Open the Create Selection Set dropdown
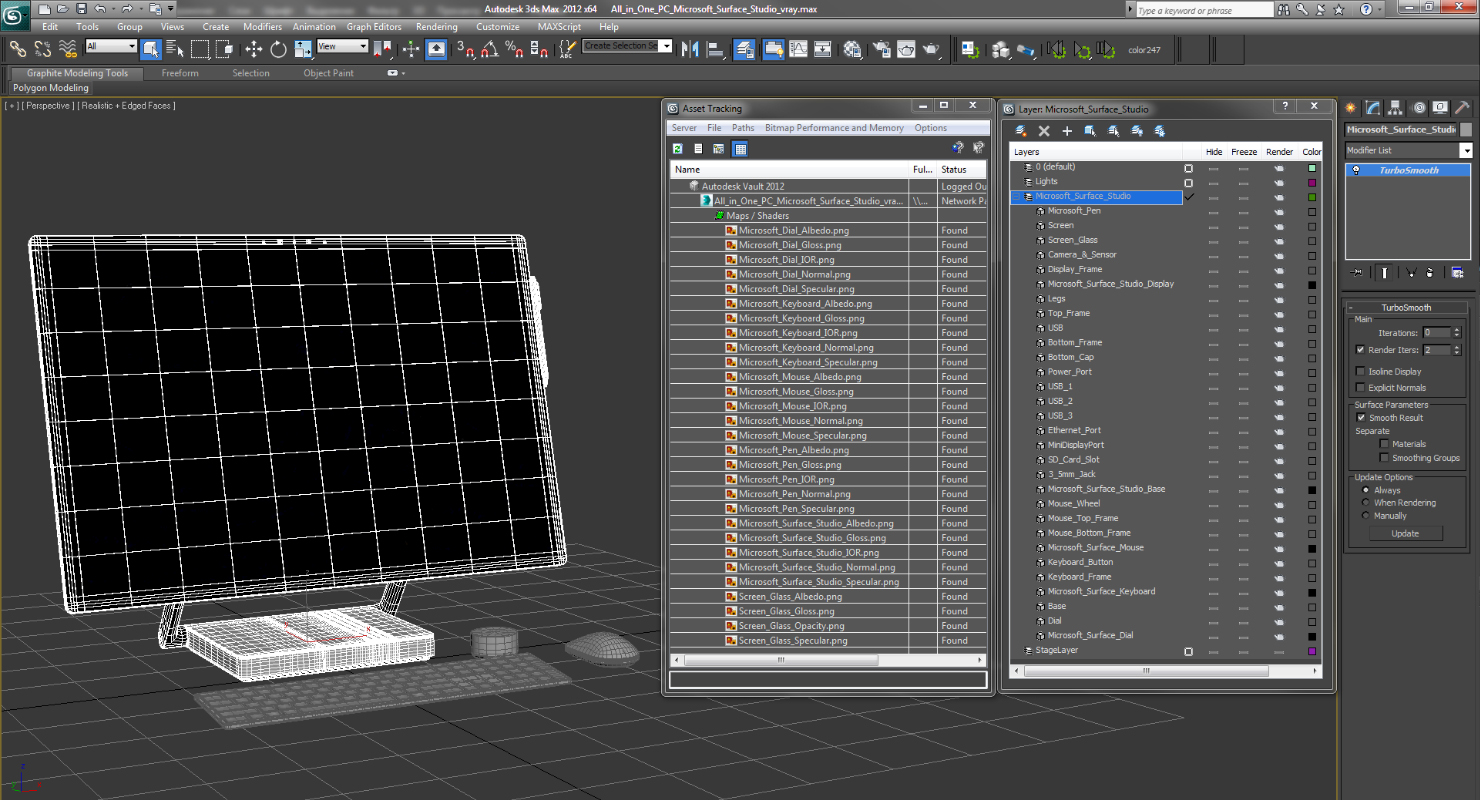 [x=627, y=46]
